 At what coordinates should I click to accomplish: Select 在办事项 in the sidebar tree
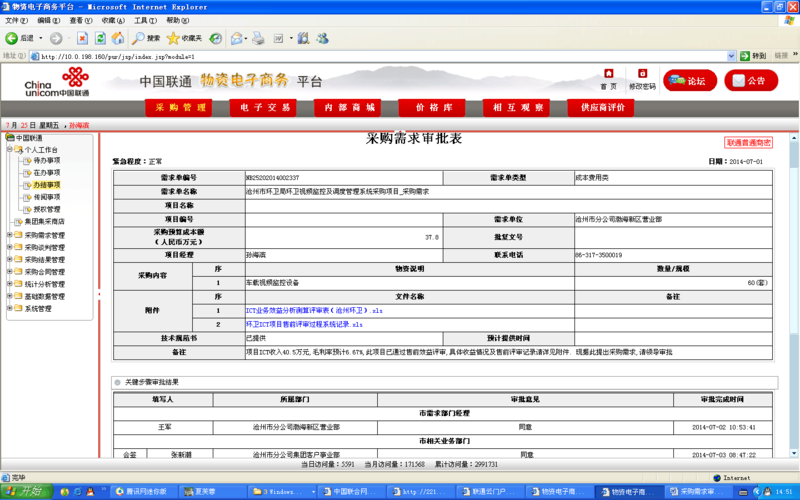click(46, 172)
